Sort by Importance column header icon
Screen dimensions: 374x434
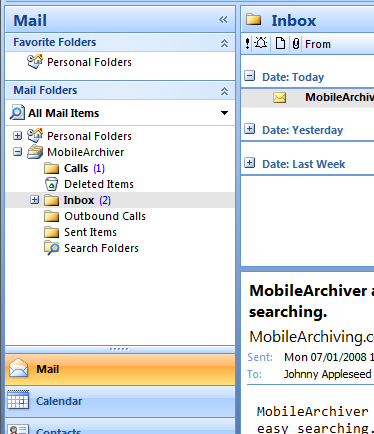pyautogui.click(x=247, y=44)
